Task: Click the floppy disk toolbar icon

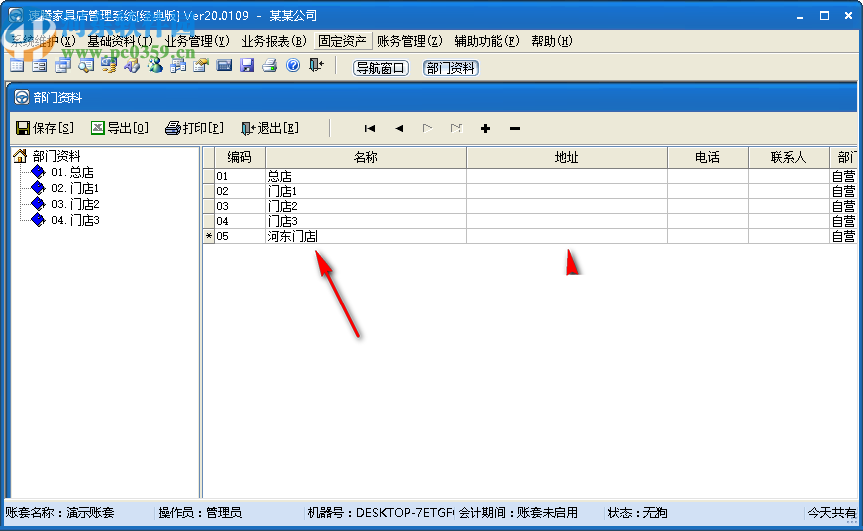Action: pyautogui.click(x=247, y=66)
